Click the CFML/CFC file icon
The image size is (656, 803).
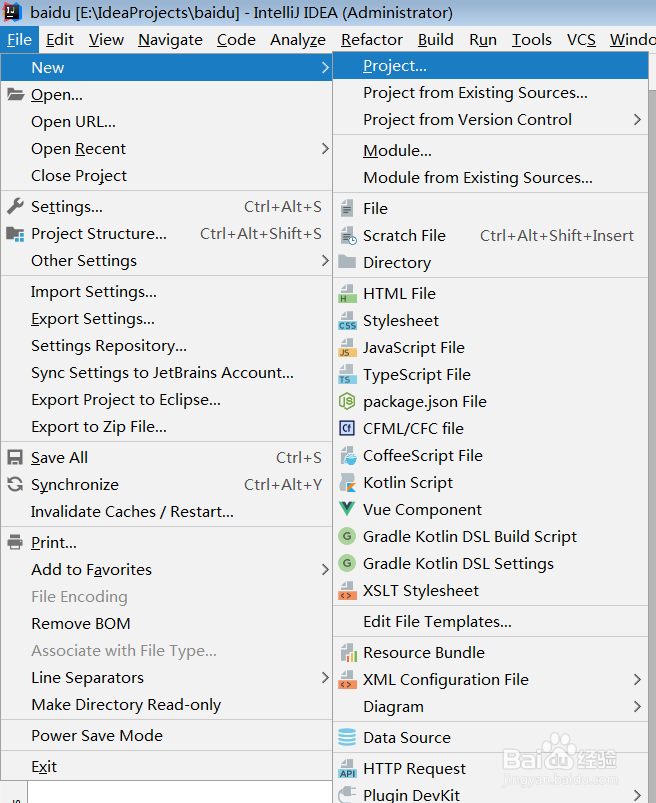(347, 428)
